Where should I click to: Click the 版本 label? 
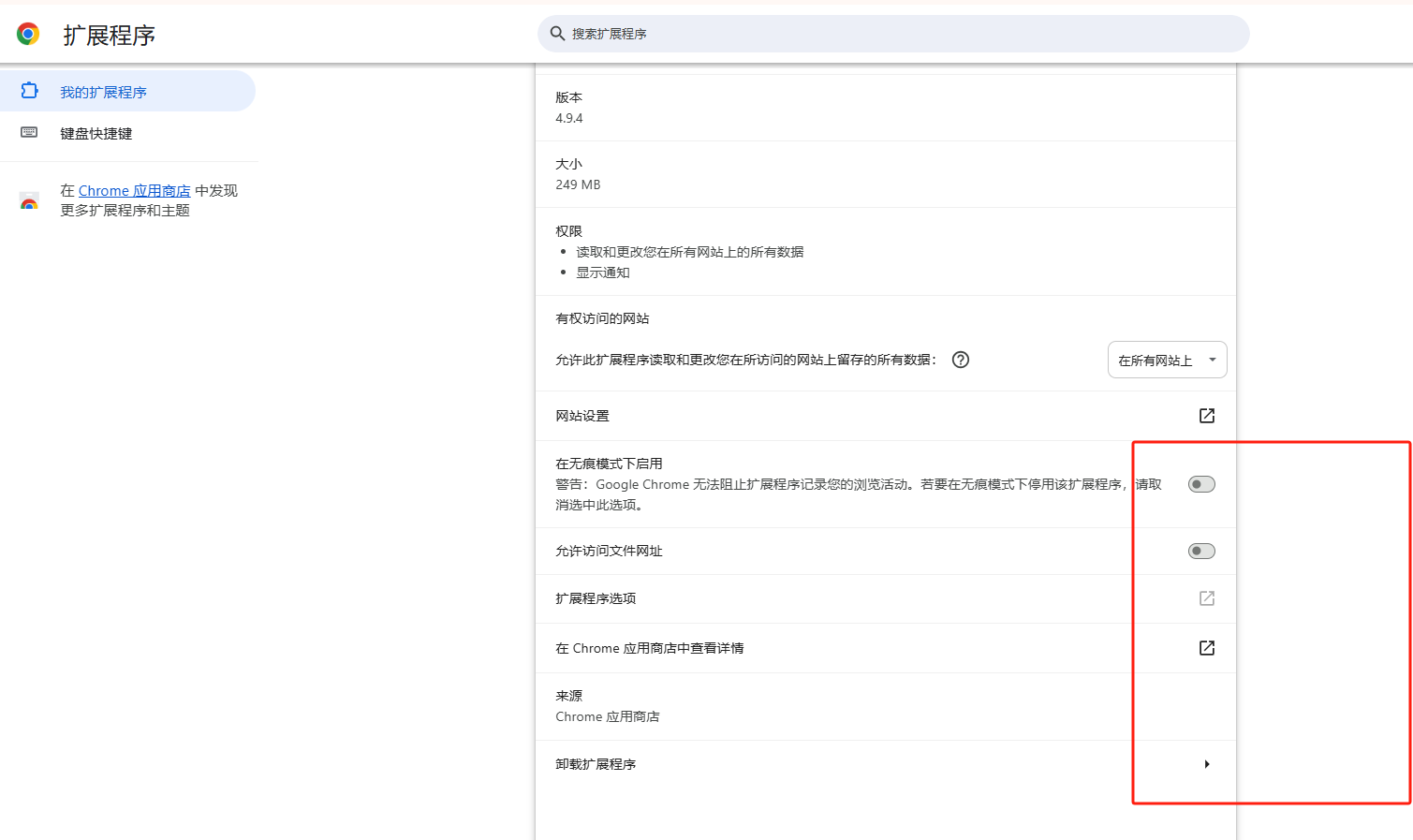(569, 97)
